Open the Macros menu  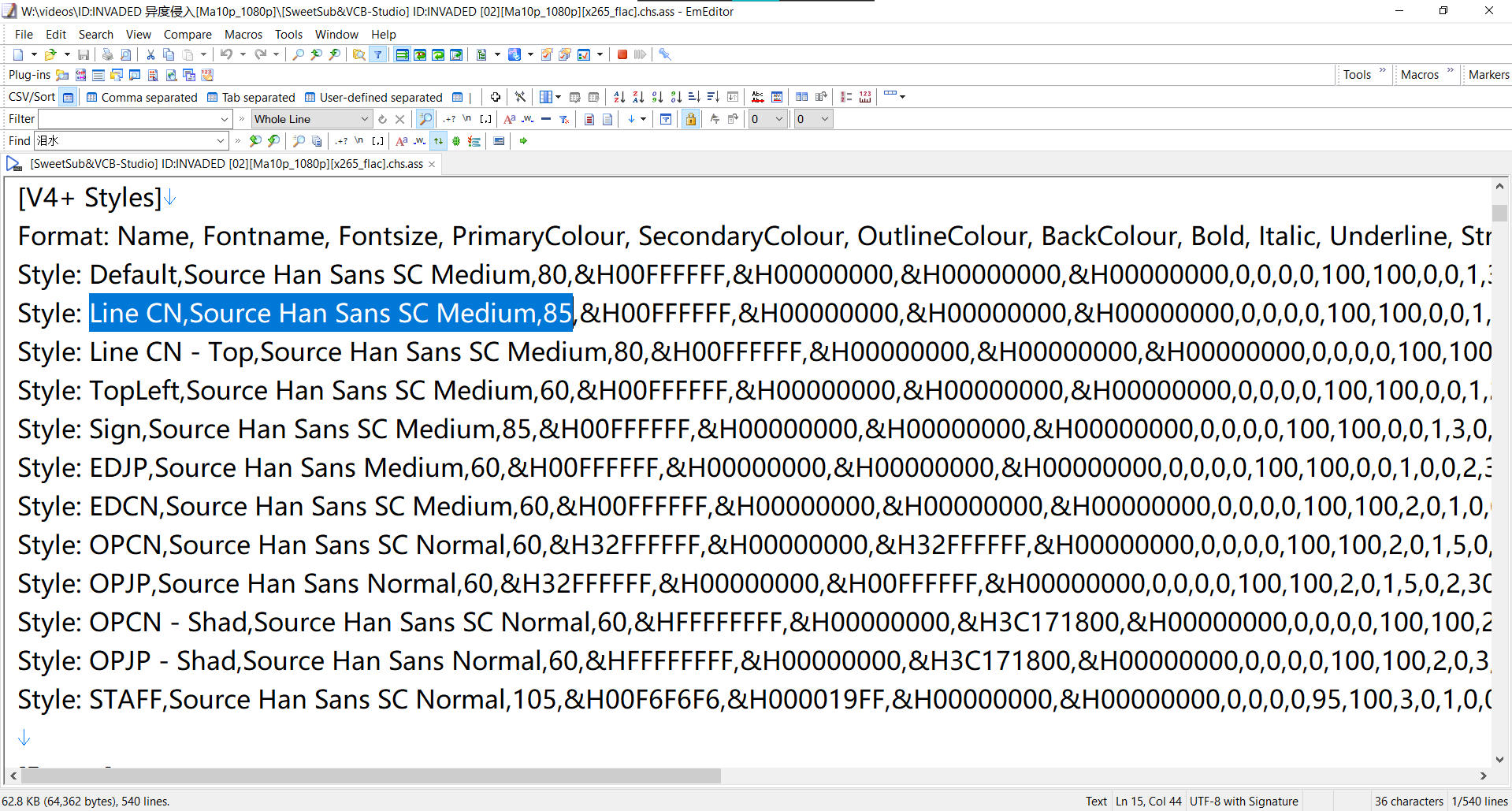[243, 34]
